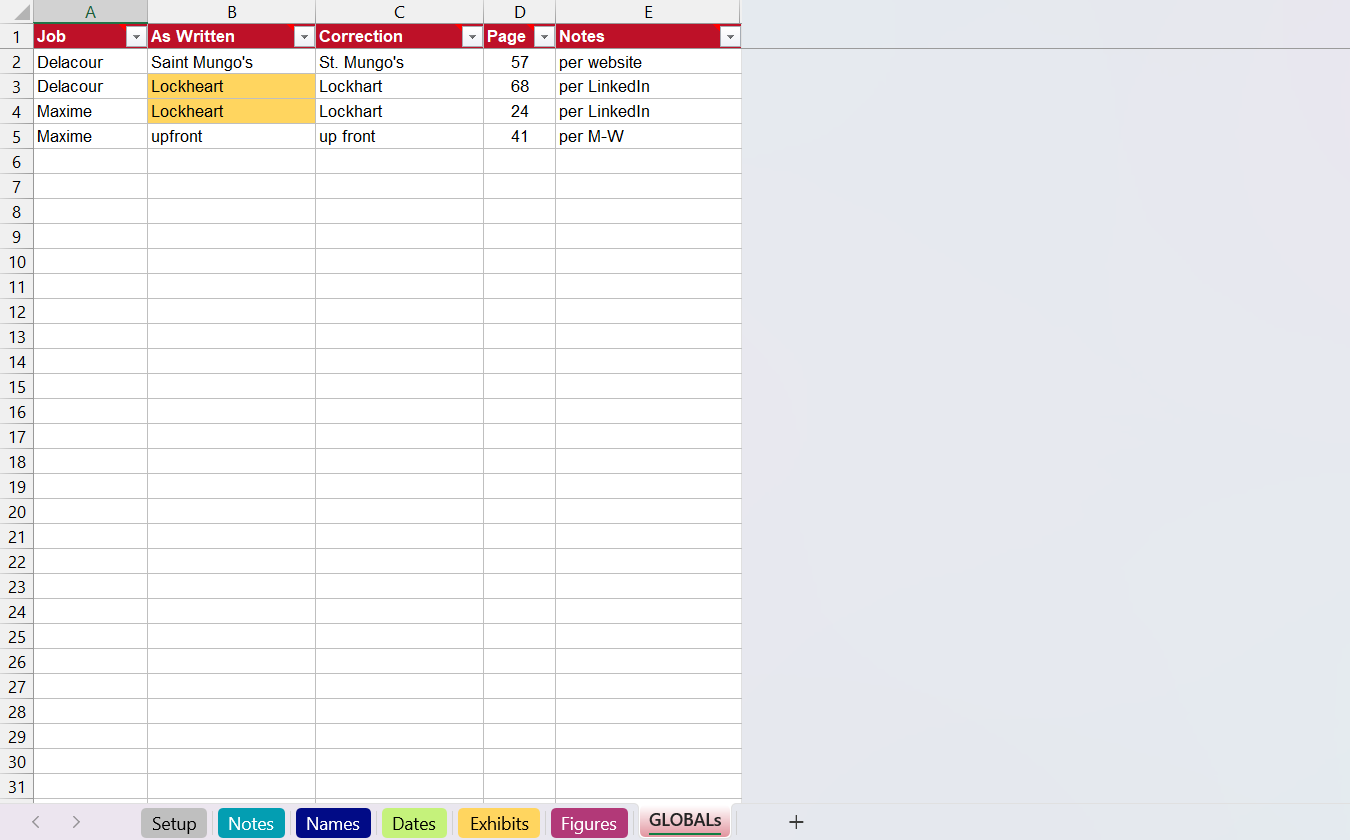1350x840 pixels.
Task: Select row 12 header
Action: 16,312
